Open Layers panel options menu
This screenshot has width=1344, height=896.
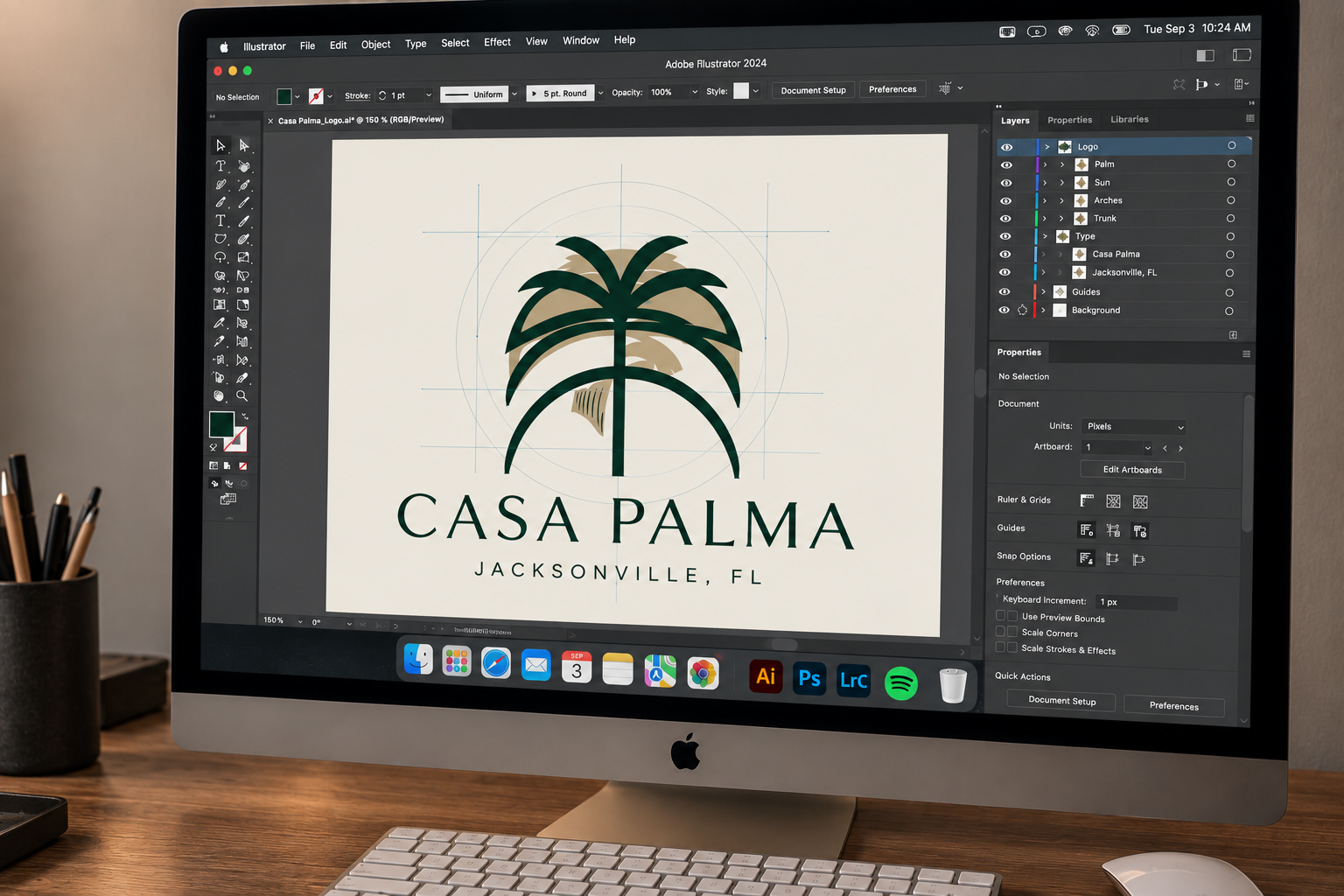[1249, 118]
